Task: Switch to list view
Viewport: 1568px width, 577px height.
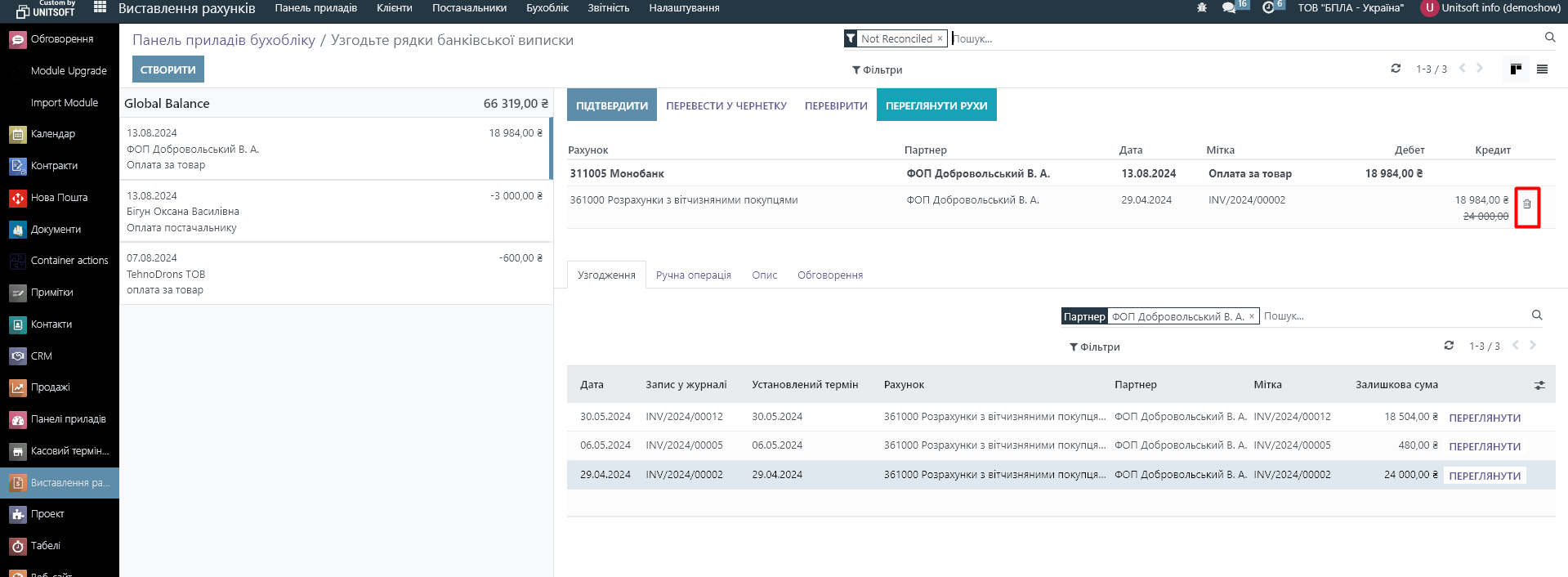Action: point(1542,69)
